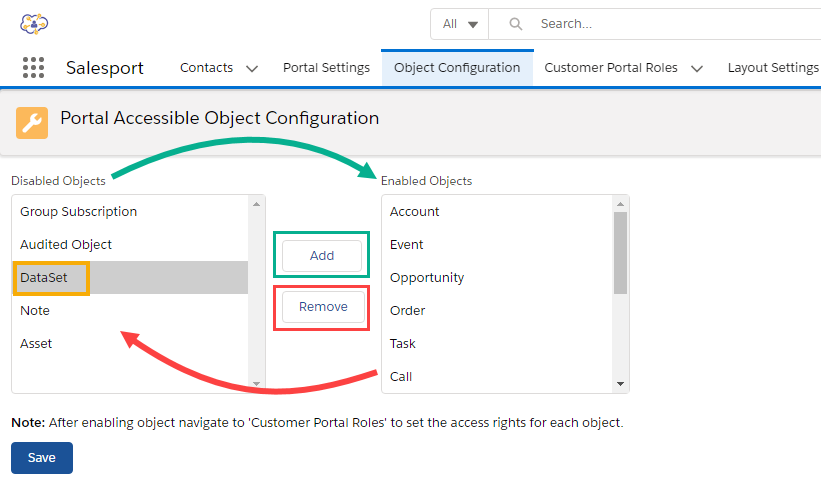The width and height of the screenshot is (821, 480).
Task: Click the Enabled Objects scrollbar thumb
Action: click(621, 251)
